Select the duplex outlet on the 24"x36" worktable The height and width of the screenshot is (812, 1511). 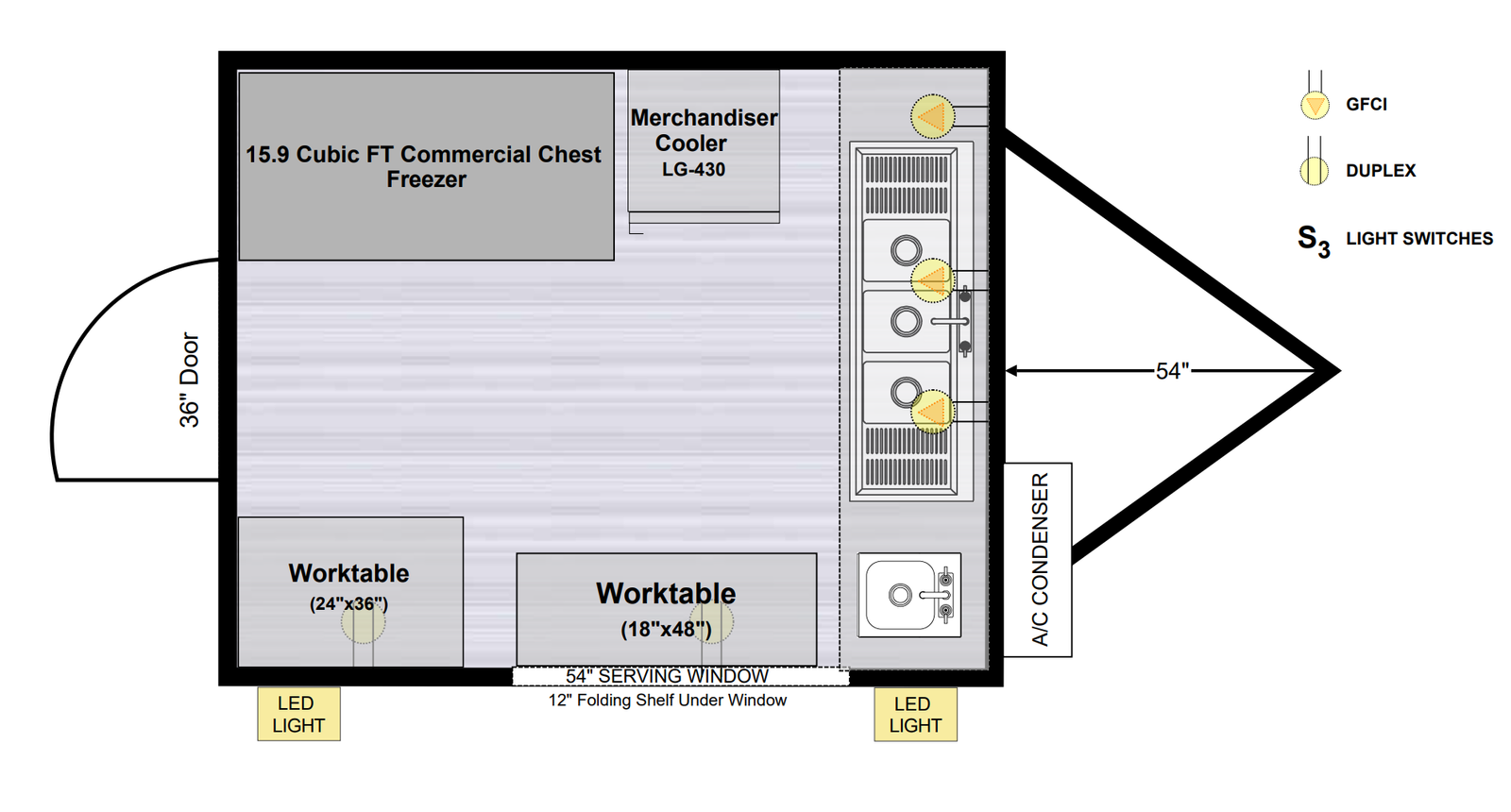[x=364, y=623]
